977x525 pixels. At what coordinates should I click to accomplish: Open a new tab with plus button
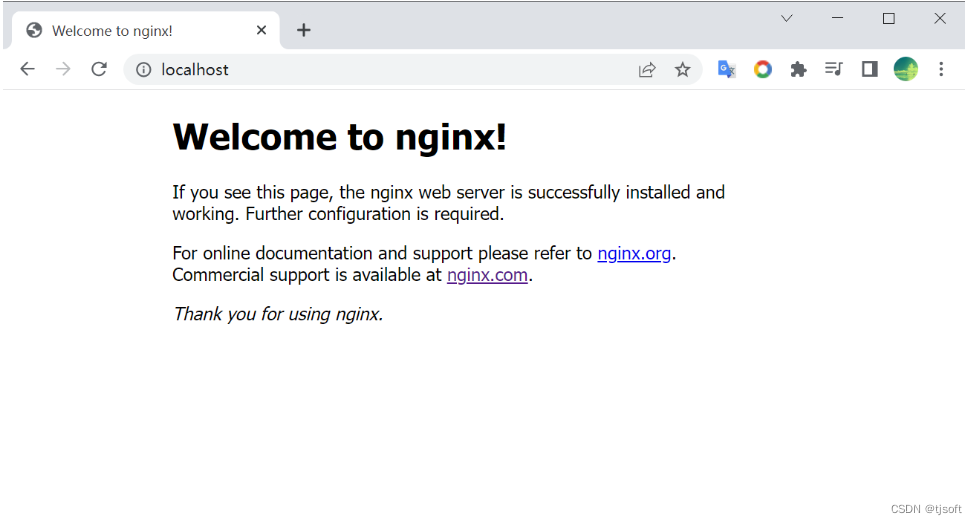pos(303,30)
